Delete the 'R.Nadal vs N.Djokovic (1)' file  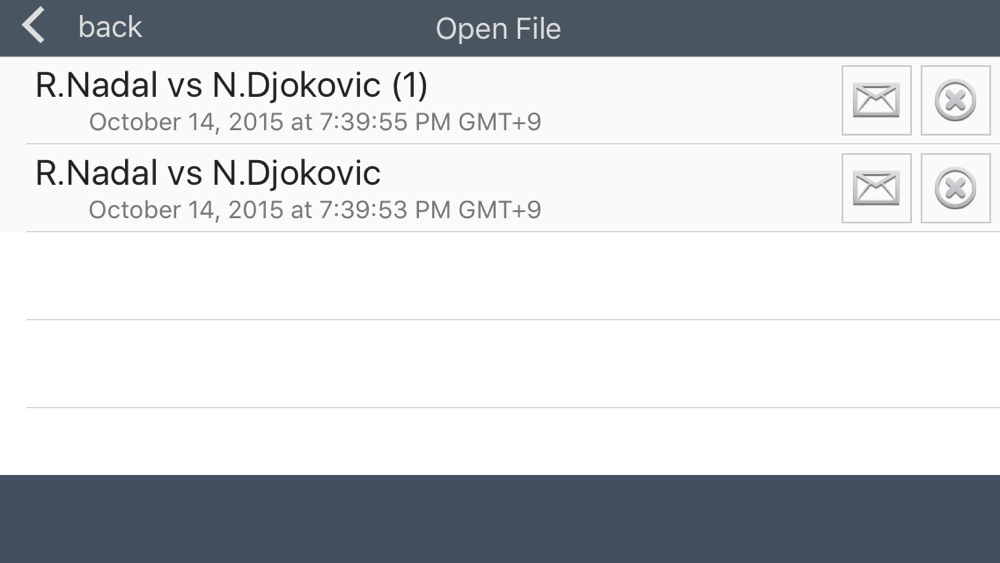(955, 100)
